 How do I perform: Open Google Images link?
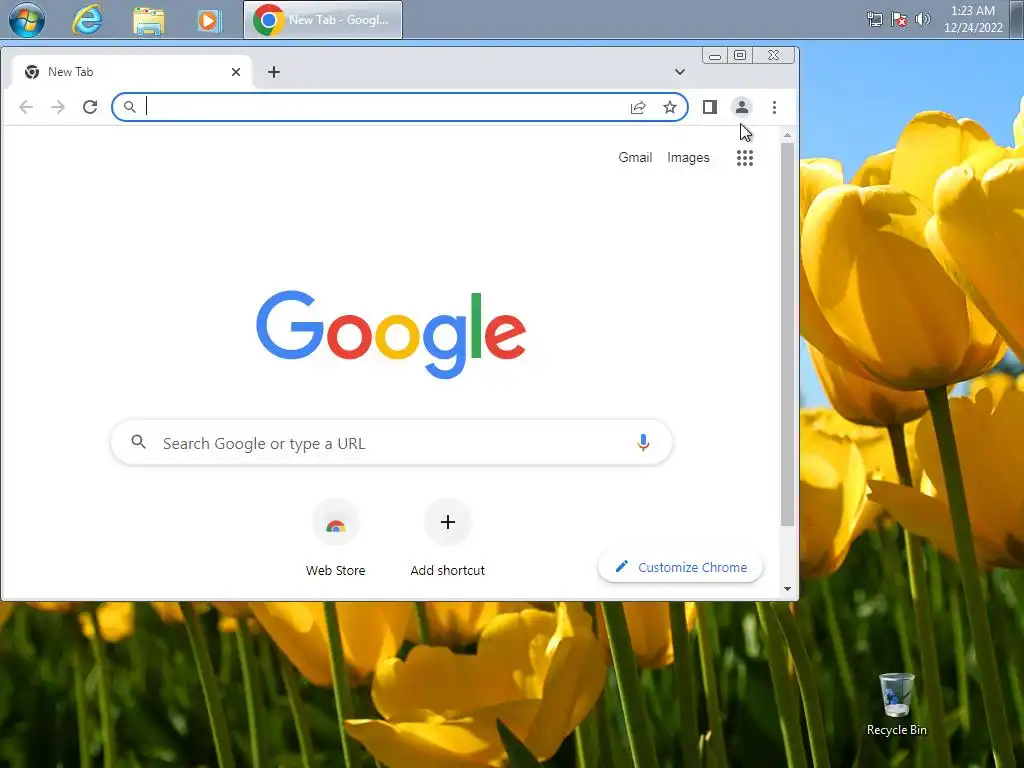[688, 157]
